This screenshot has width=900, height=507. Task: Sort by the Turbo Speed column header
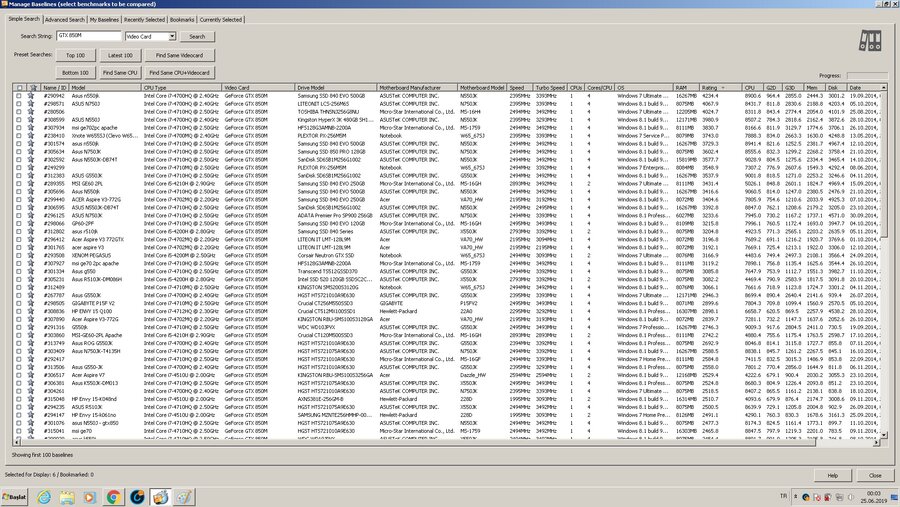[550, 88]
